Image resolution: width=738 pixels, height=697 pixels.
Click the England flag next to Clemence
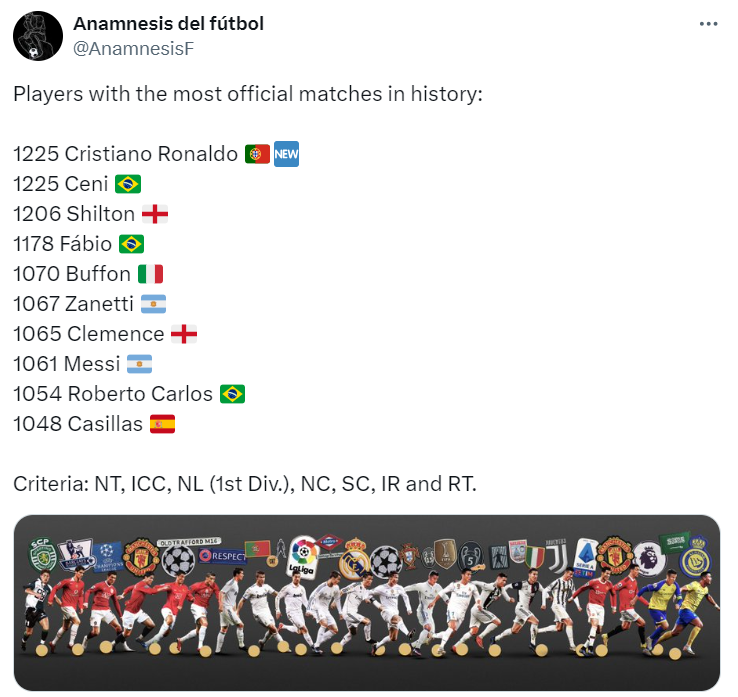[x=184, y=334]
